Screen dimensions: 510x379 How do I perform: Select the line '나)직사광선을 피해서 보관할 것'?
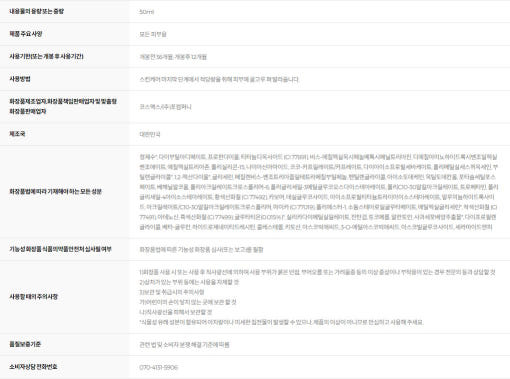(x=176, y=312)
